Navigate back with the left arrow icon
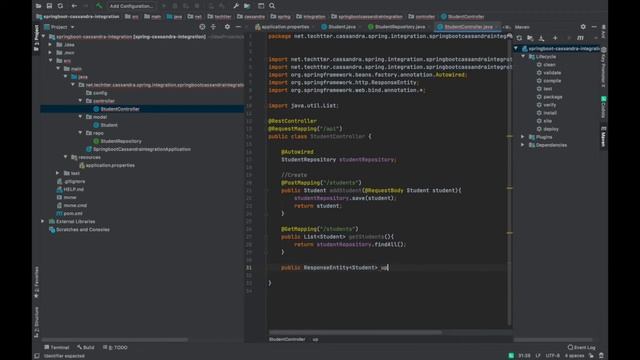This screenshot has height=360, width=640. tap(74, 6)
